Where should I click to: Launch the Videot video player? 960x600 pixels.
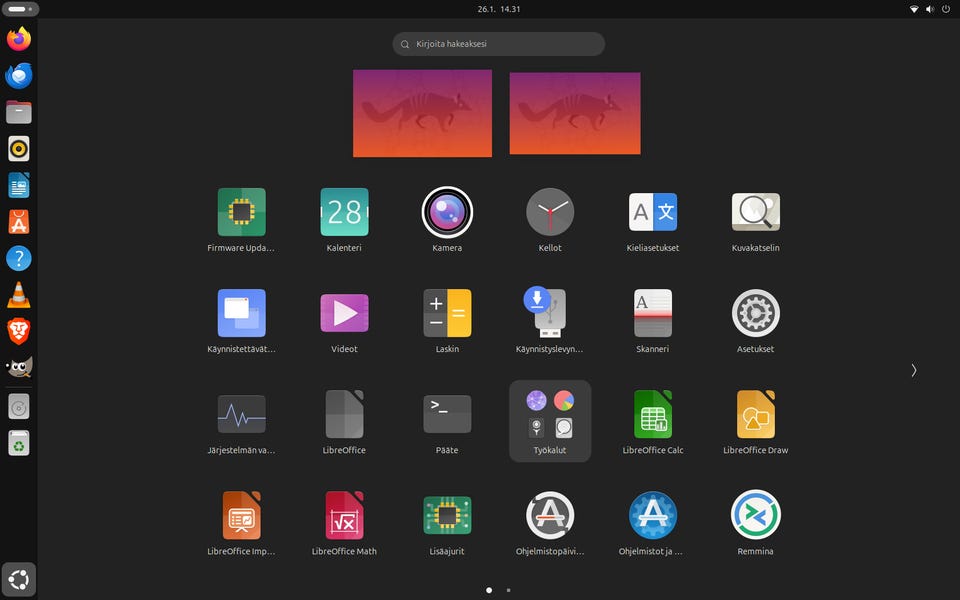point(344,313)
